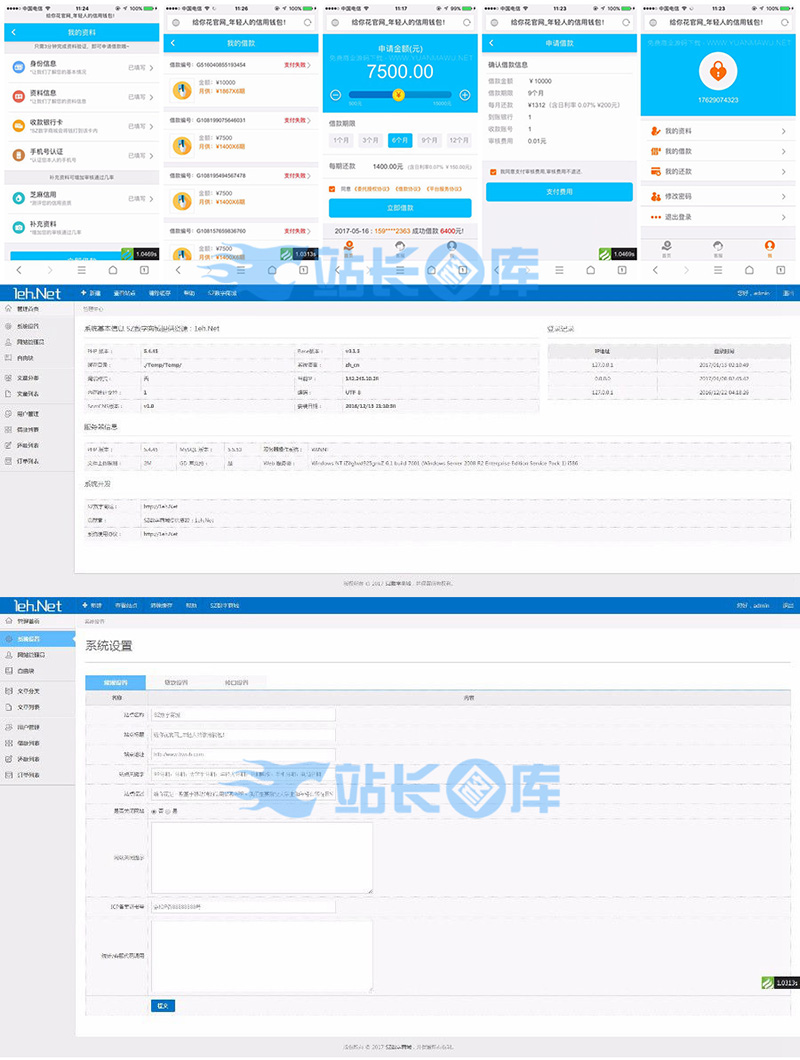Viewport: 800px width, 1060px height.
Task: Toggle the review fee consent checkbox
Action: coord(493,171)
